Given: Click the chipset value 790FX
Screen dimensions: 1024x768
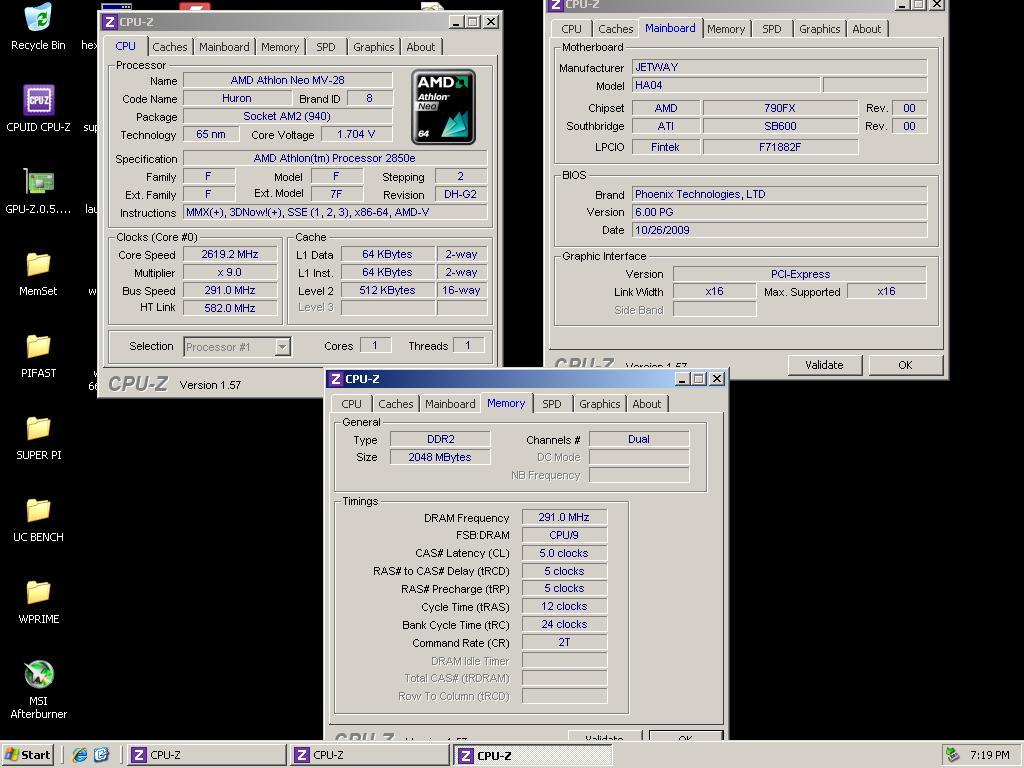Looking at the screenshot, I should 780,108.
